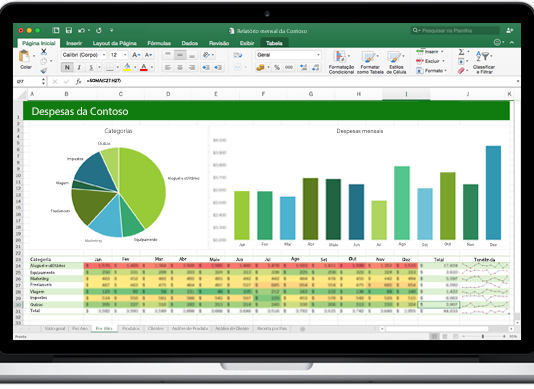The height and width of the screenshot is (389, 534).
Task: Toggle middle vertical alignment button
Action: (x=180, y=55)
